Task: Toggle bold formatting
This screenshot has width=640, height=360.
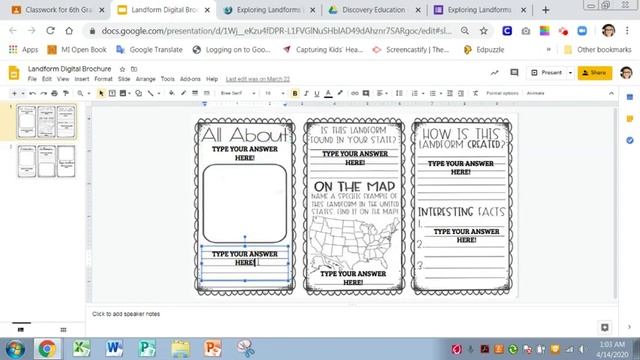Action: click(295, 93)
